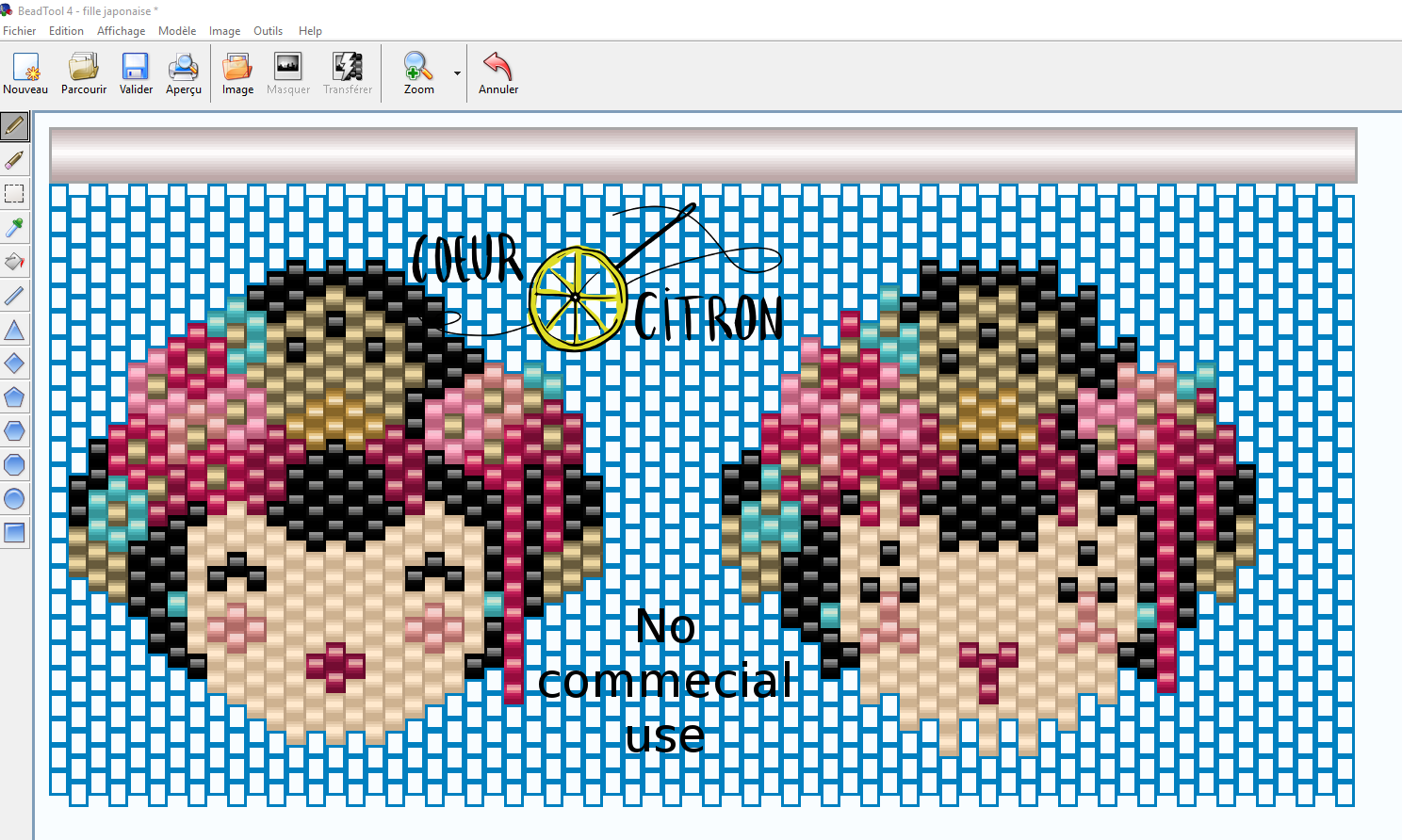Click the Nouveau toolbar button

[25, 73]
